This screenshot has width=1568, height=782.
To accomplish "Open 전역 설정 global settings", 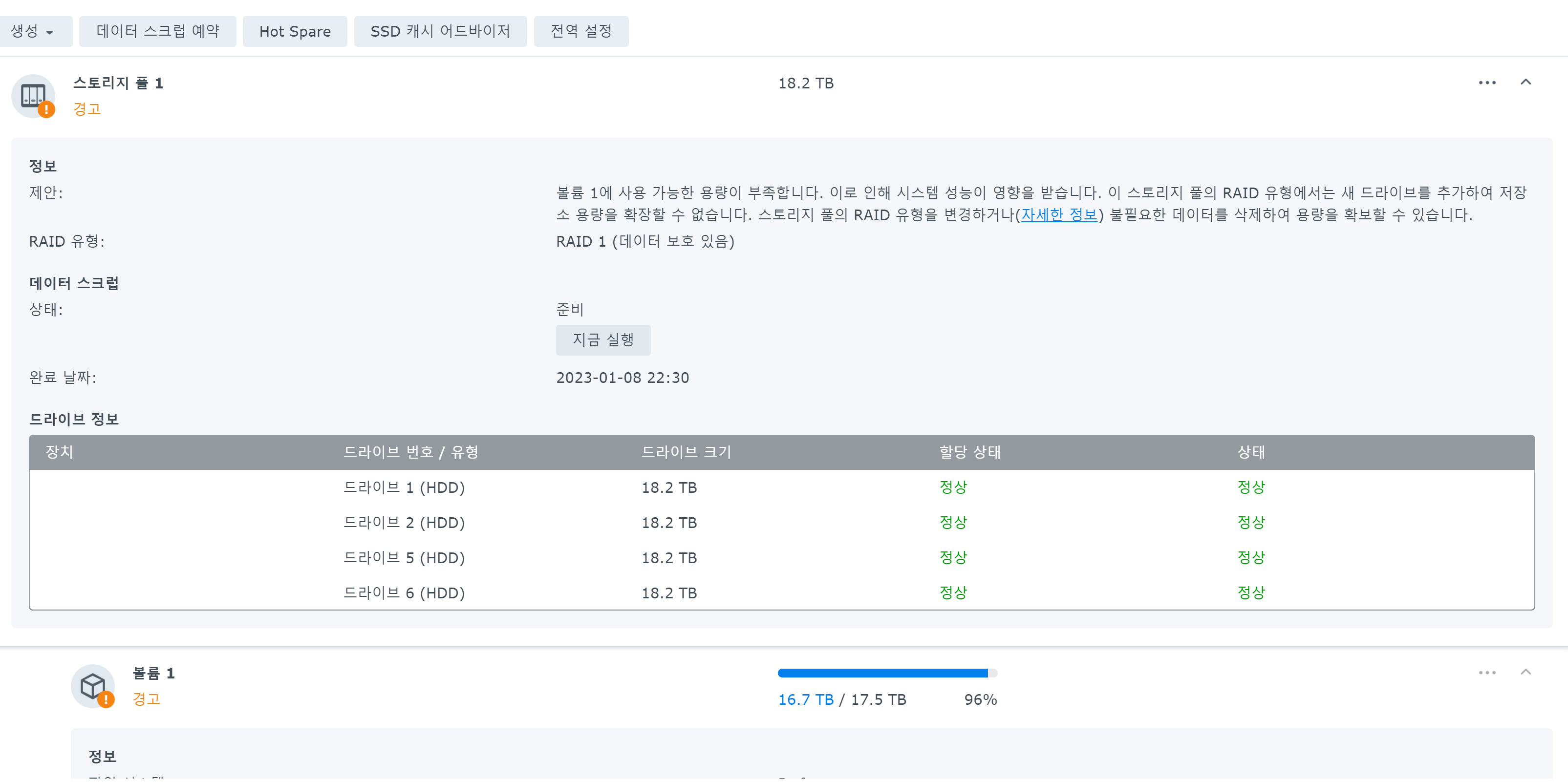I will (x=581, y=31).
